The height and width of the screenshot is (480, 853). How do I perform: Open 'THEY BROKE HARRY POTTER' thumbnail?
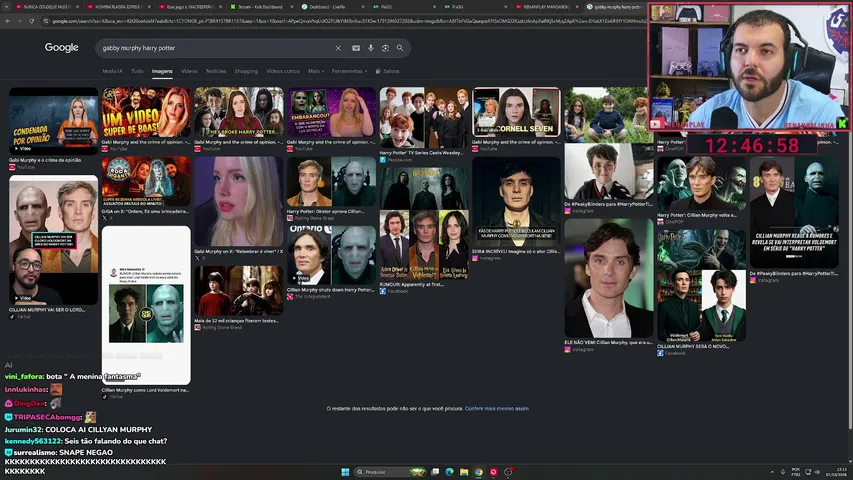pos(238,112)
